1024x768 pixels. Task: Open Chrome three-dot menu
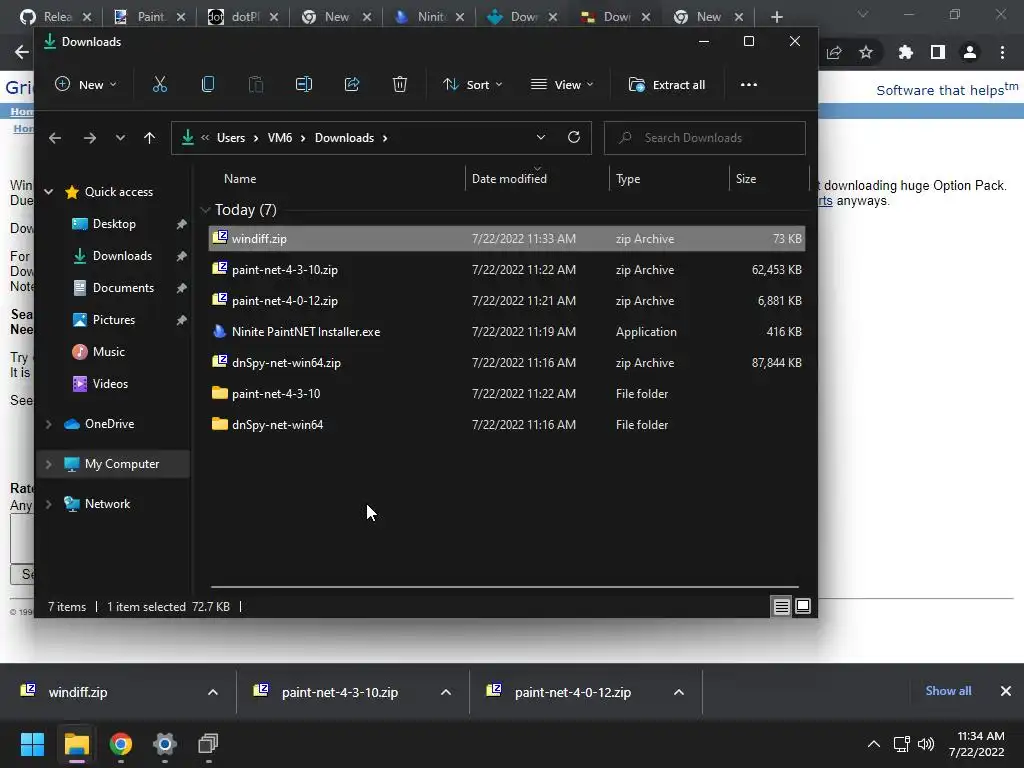pyautogui.click(x=1002, y=52)
